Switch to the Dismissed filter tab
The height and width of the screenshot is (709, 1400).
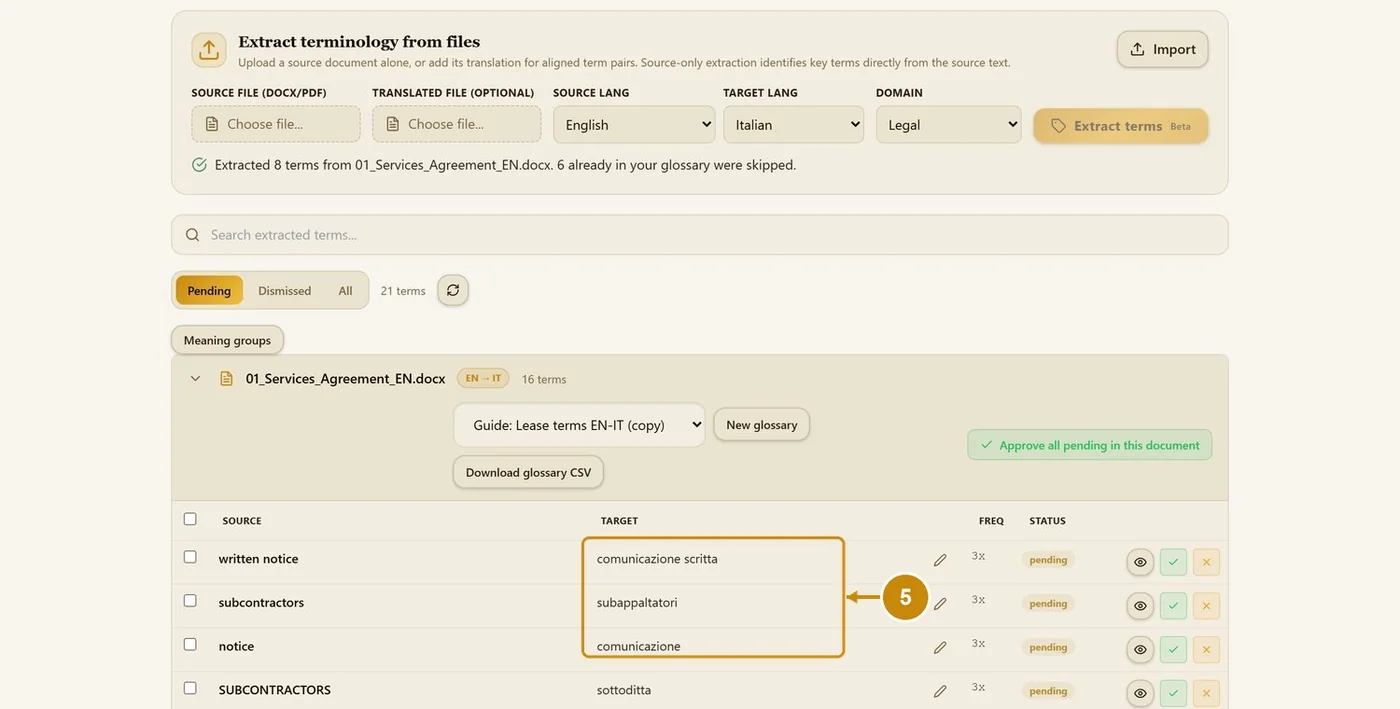(x=285, y=290)
